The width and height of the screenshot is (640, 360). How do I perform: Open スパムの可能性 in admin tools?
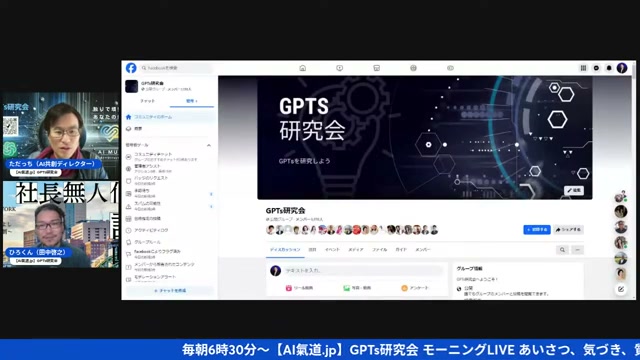click(169, 206)
